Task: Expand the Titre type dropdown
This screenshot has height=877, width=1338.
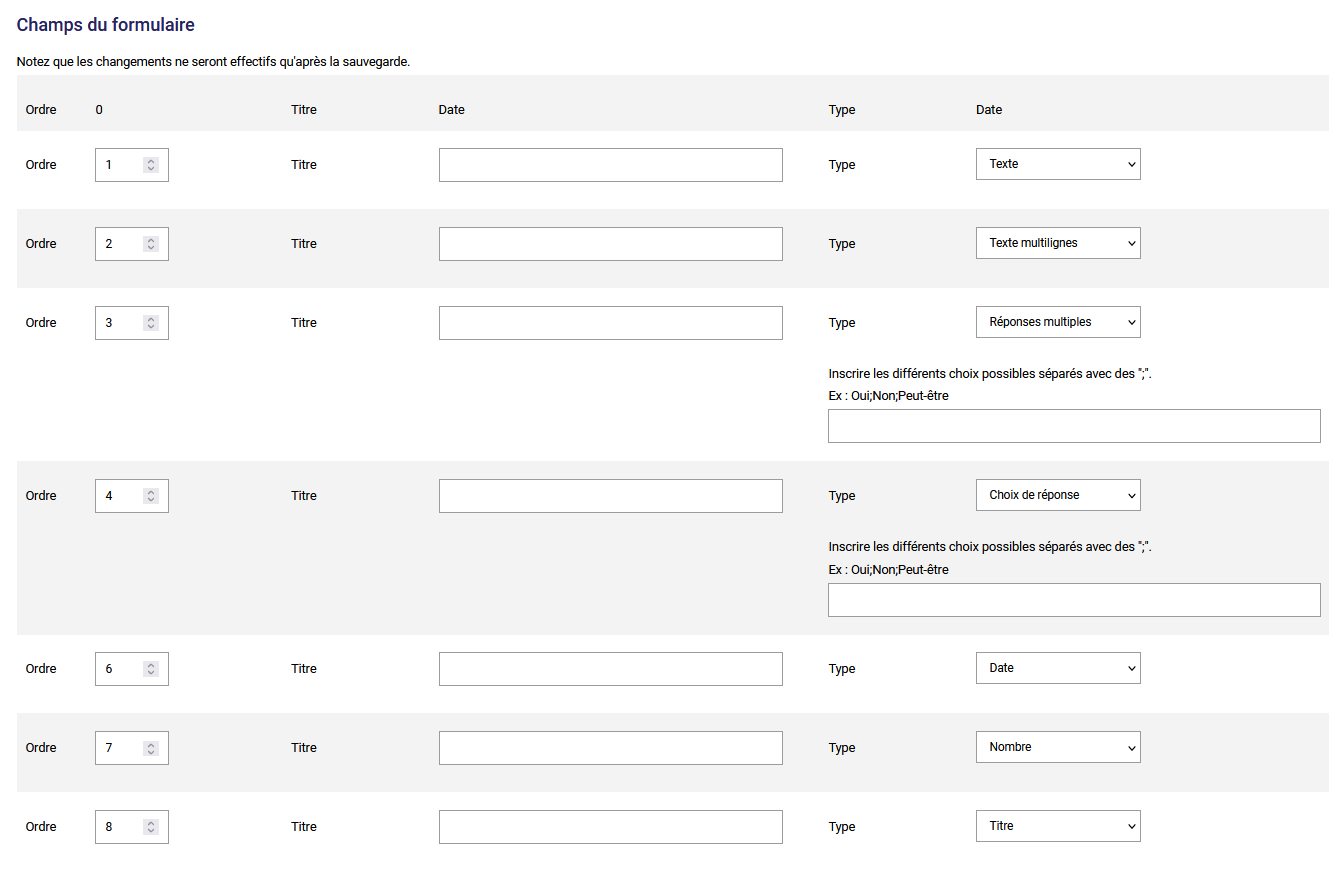Action: point(1058,826)
